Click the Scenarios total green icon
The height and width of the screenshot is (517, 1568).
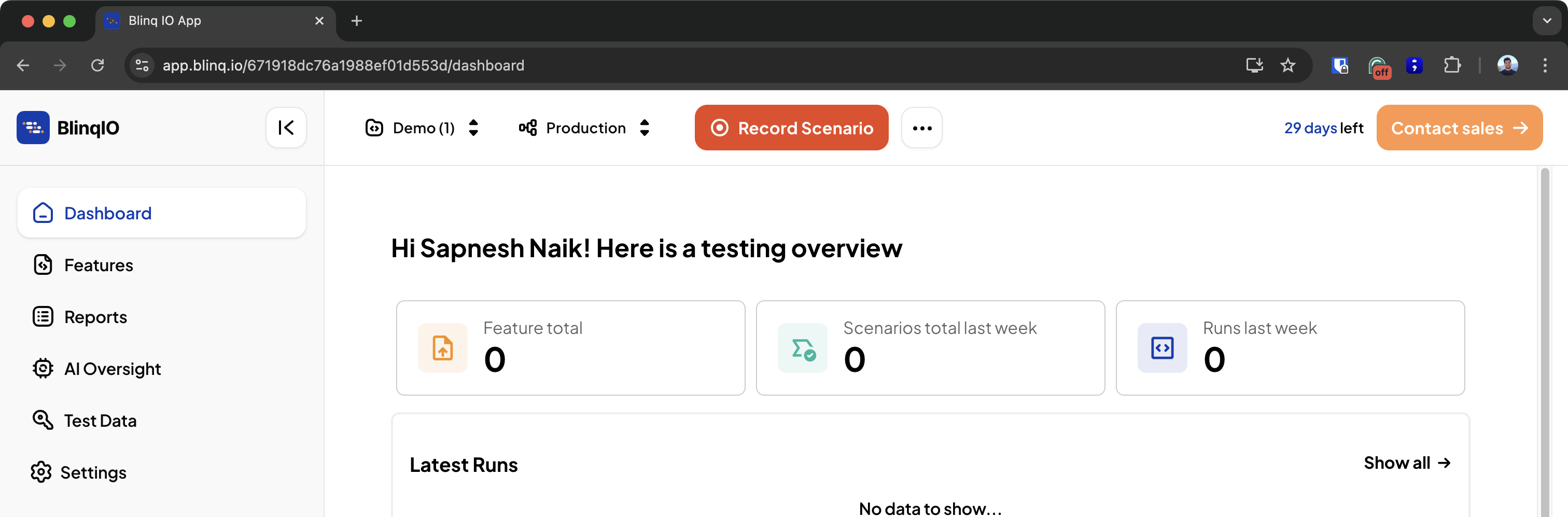click(802, 348)
